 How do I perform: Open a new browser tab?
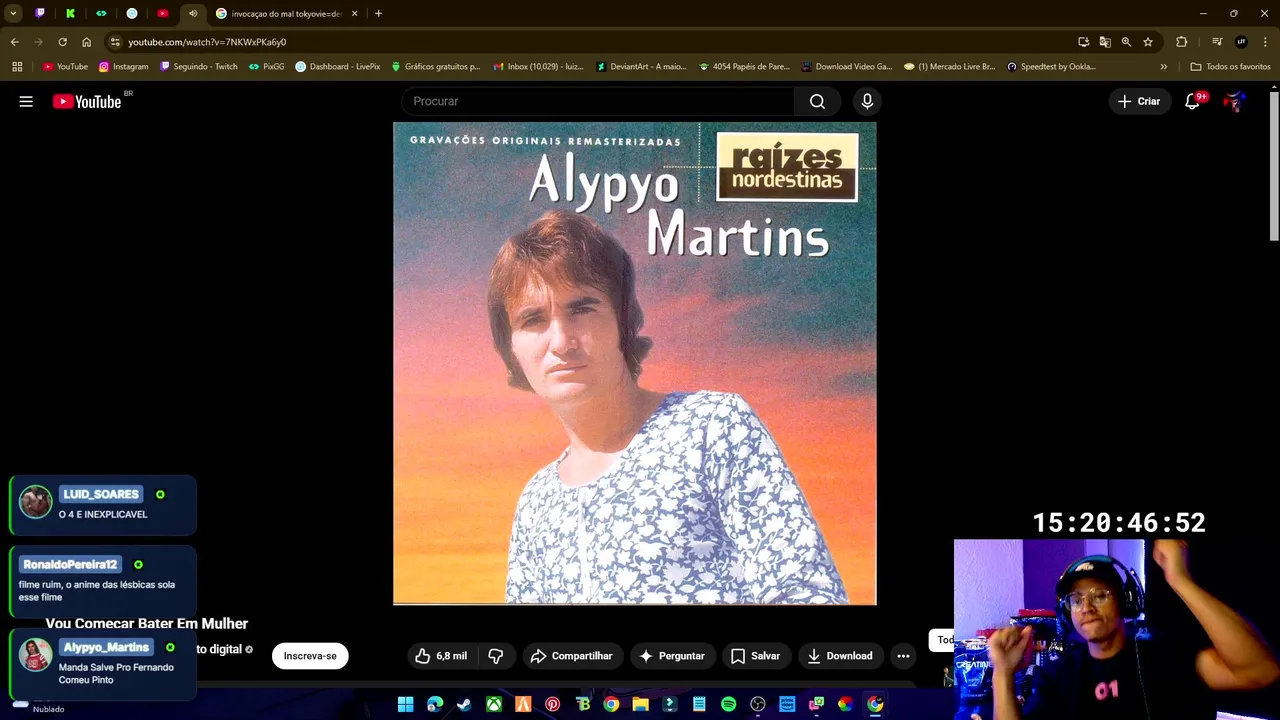click(x=378, y=14)
